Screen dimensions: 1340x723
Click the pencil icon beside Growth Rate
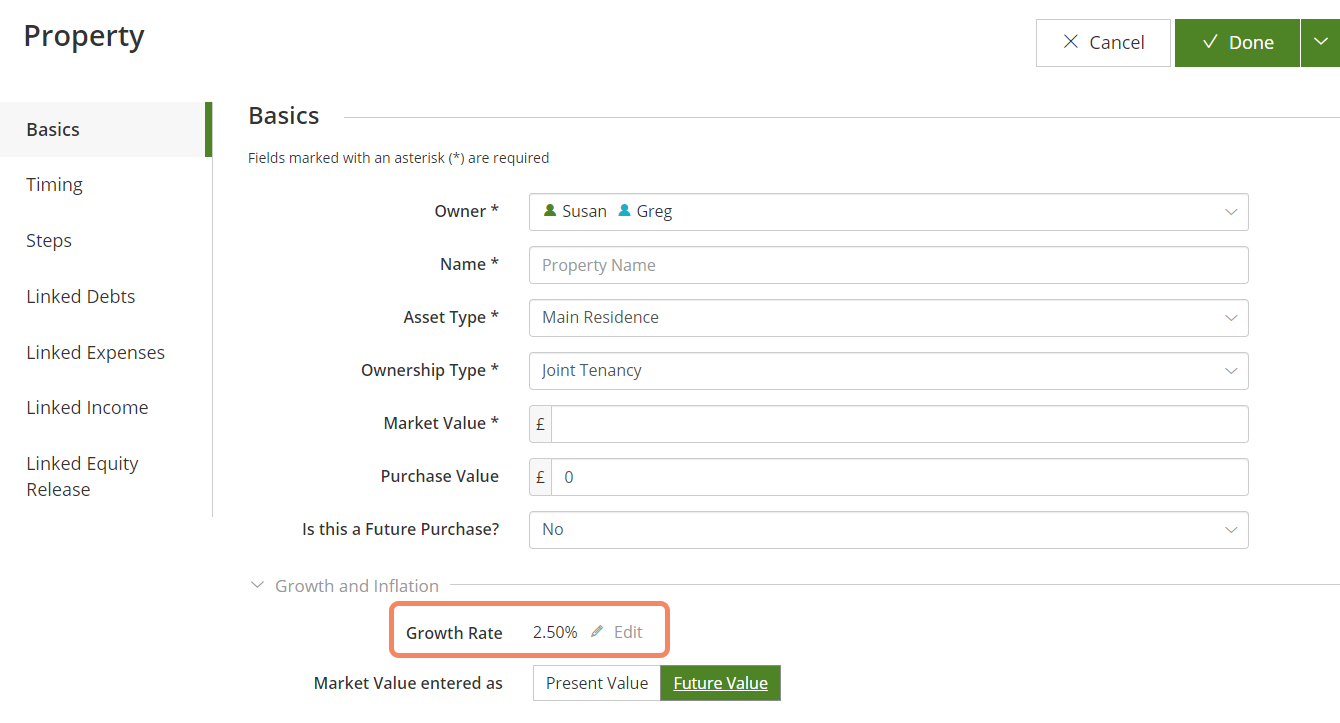(x=597, y=632)
